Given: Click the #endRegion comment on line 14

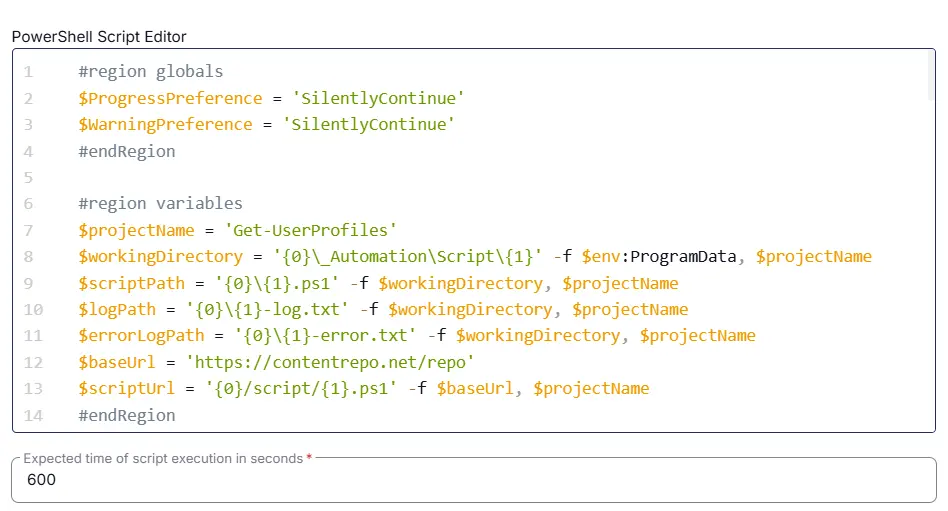Looking at the screenshot, I should point(126,414).
